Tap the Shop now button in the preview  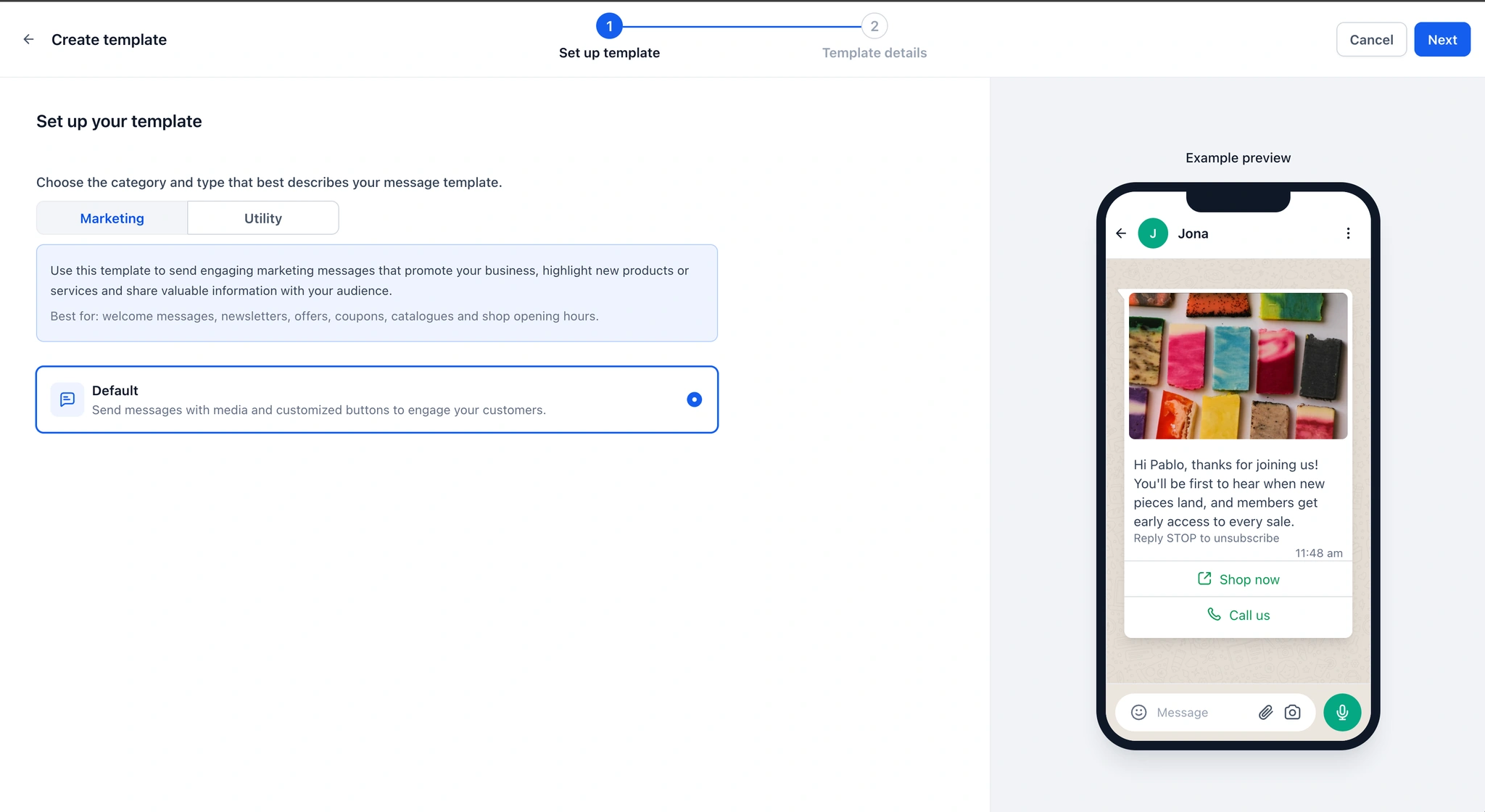pyautogui.click(x=1238, y=579)
